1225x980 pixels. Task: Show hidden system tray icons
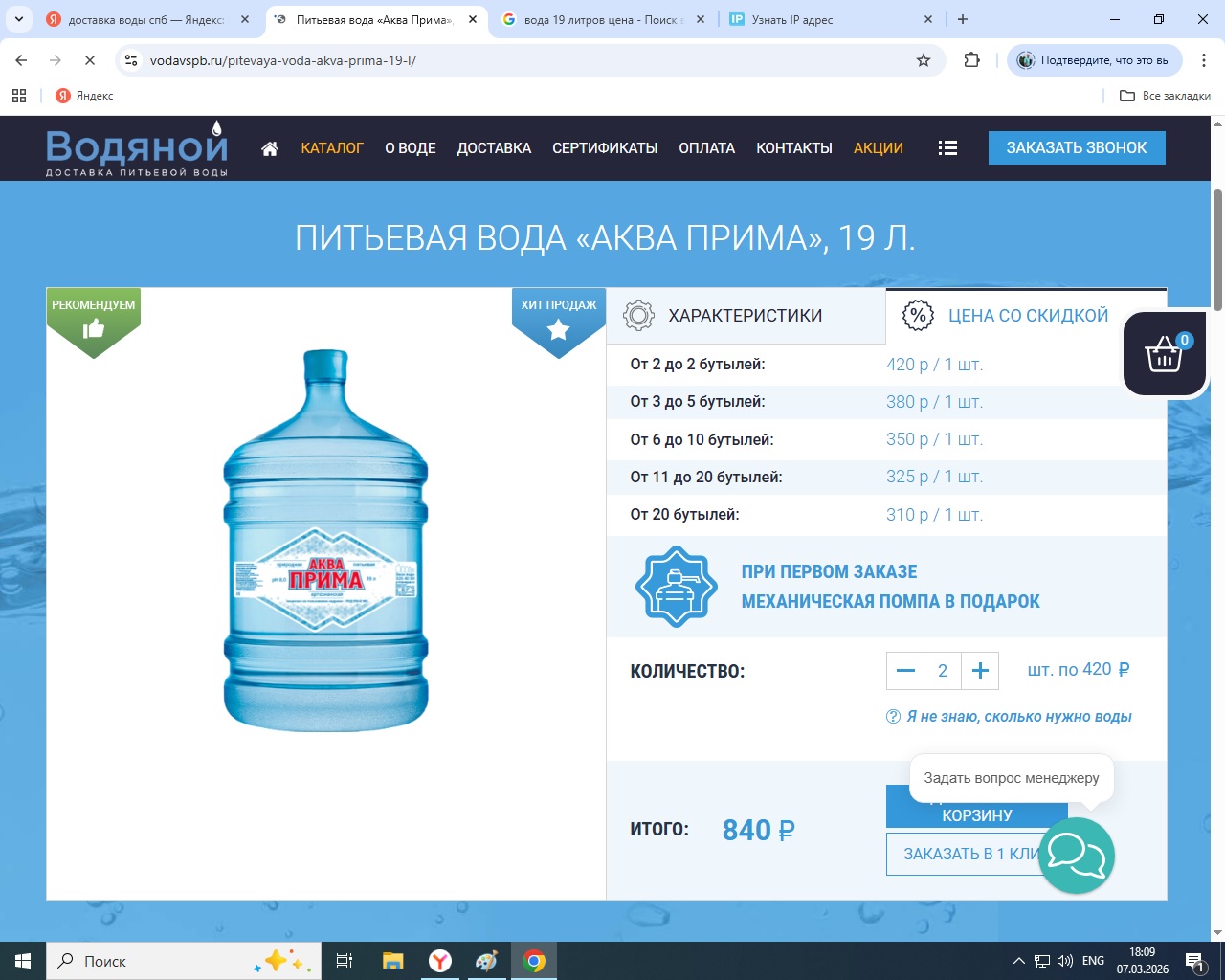[x=1018, y=961]
